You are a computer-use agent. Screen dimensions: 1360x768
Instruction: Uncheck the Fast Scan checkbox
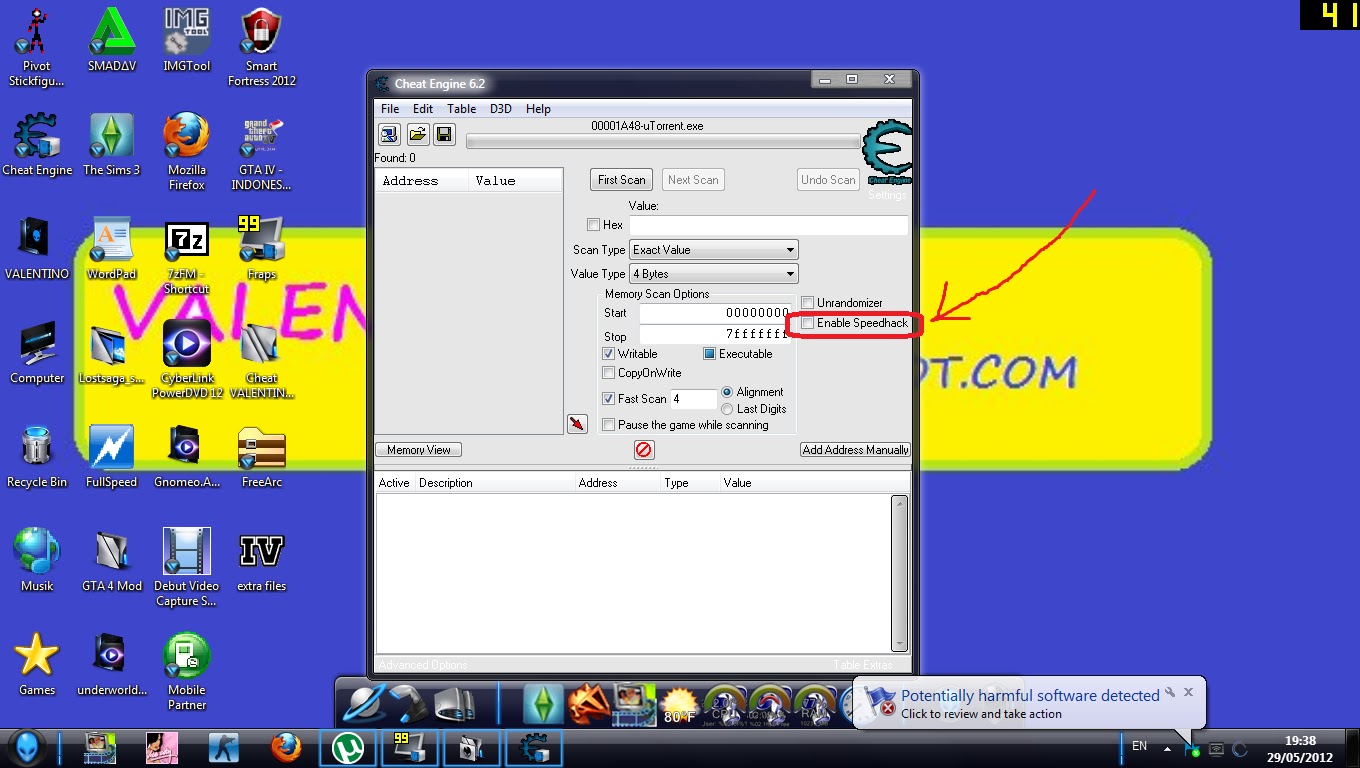pos(609,399)
